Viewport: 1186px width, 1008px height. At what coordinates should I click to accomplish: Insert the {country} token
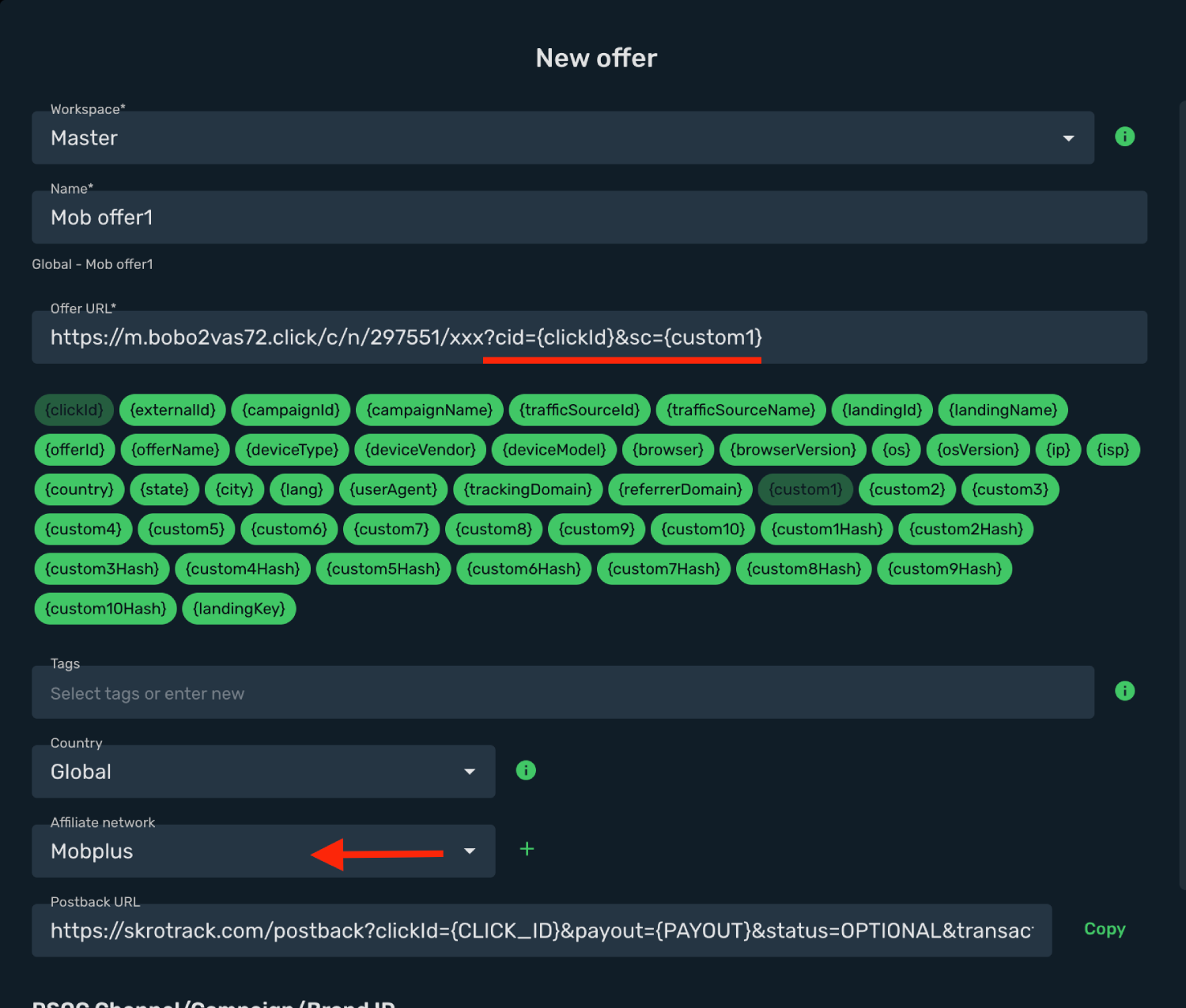pos(79,489)
